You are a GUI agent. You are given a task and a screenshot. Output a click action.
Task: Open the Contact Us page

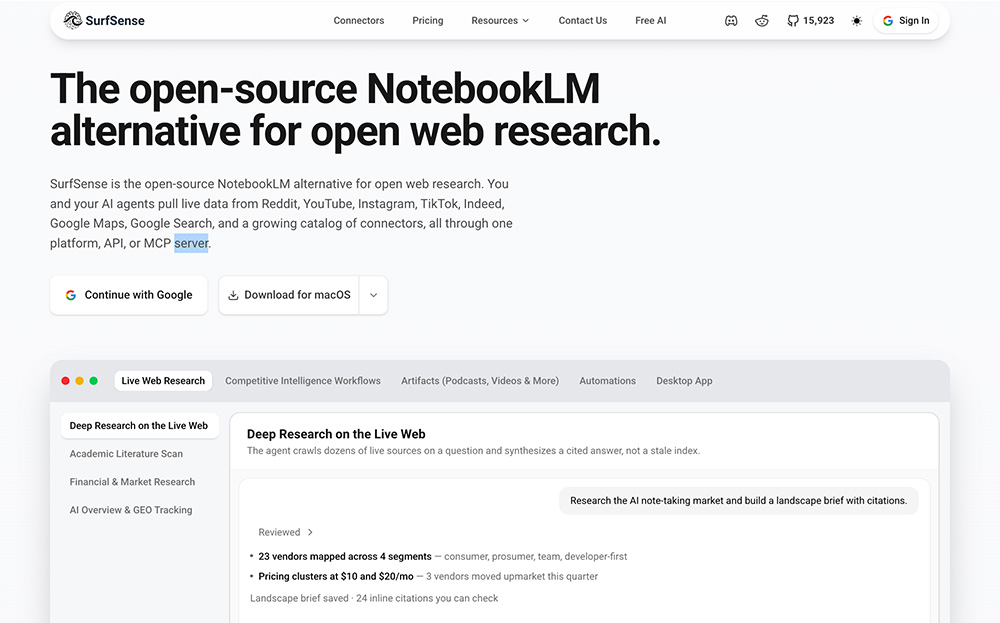tap(582, 20)
